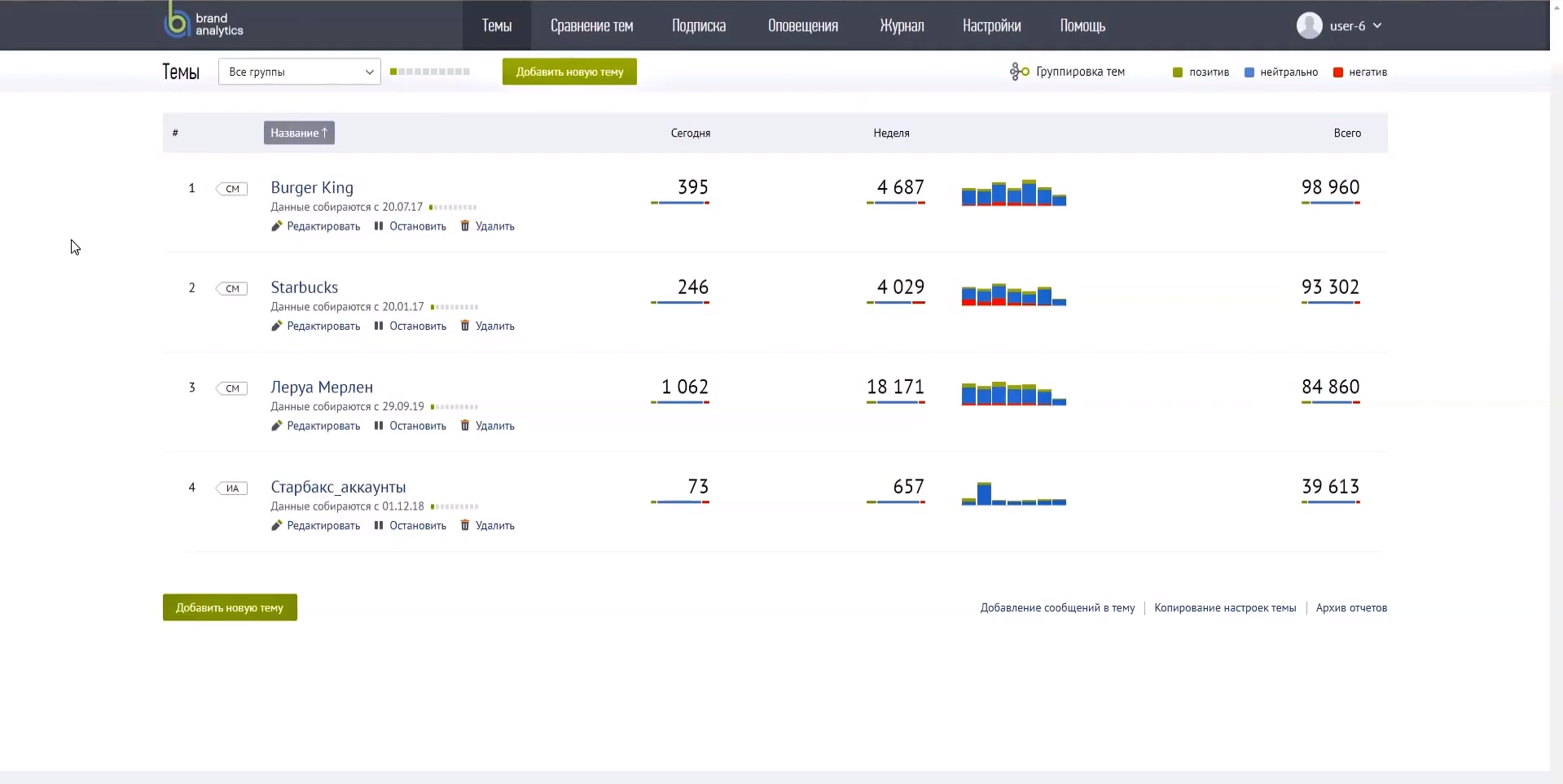This screenshot has height=784, width=1563.
Task: Click the CM badge for Леруа Мерлен
Action: click(232, 388)
